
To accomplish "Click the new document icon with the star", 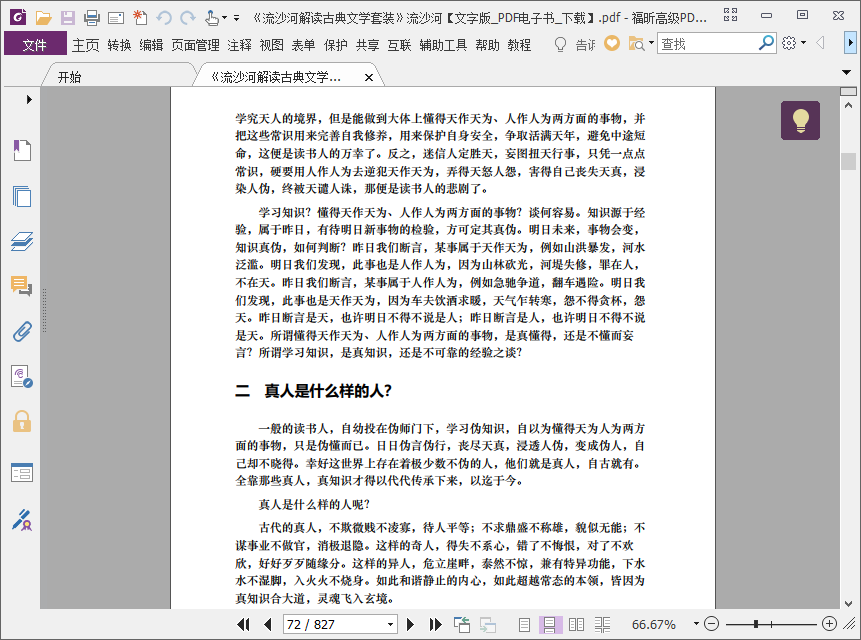I will tap(140, 18).
